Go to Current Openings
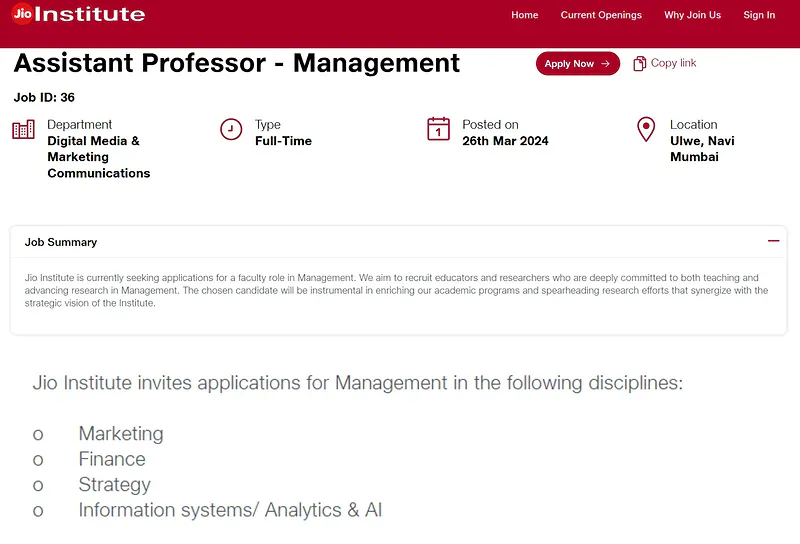The image size is (800, 544). pos(601,15)
